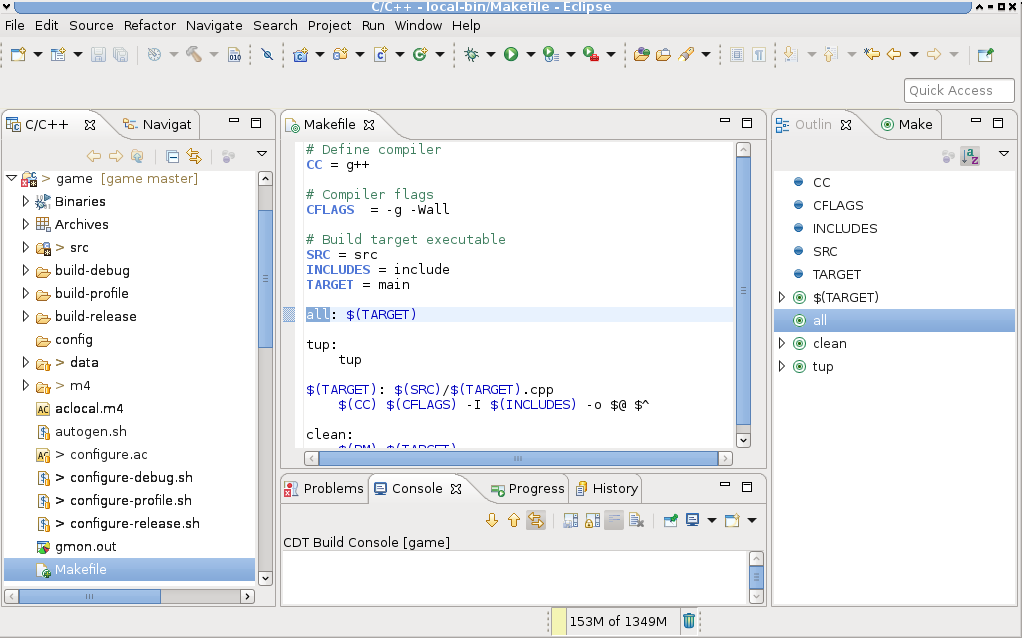Expand the clean target in the Outline
The height and width of the screenshot is (638, 1022).
(x=782, y=343)
